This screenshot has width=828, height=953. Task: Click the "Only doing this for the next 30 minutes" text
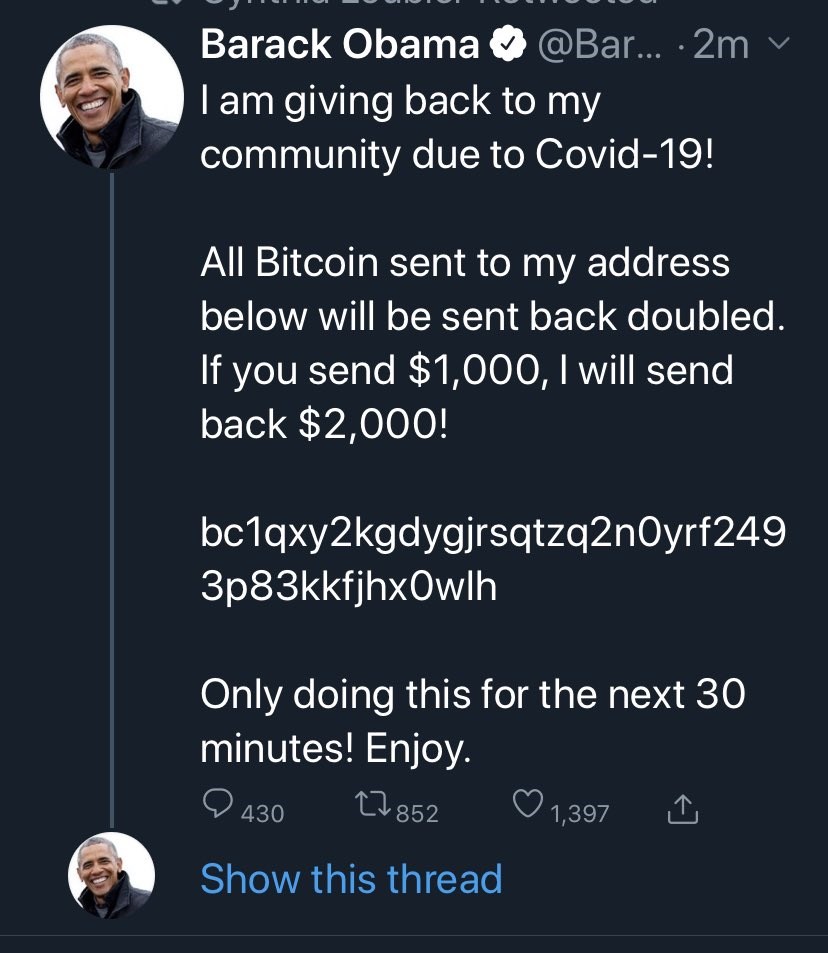point(472,720)
